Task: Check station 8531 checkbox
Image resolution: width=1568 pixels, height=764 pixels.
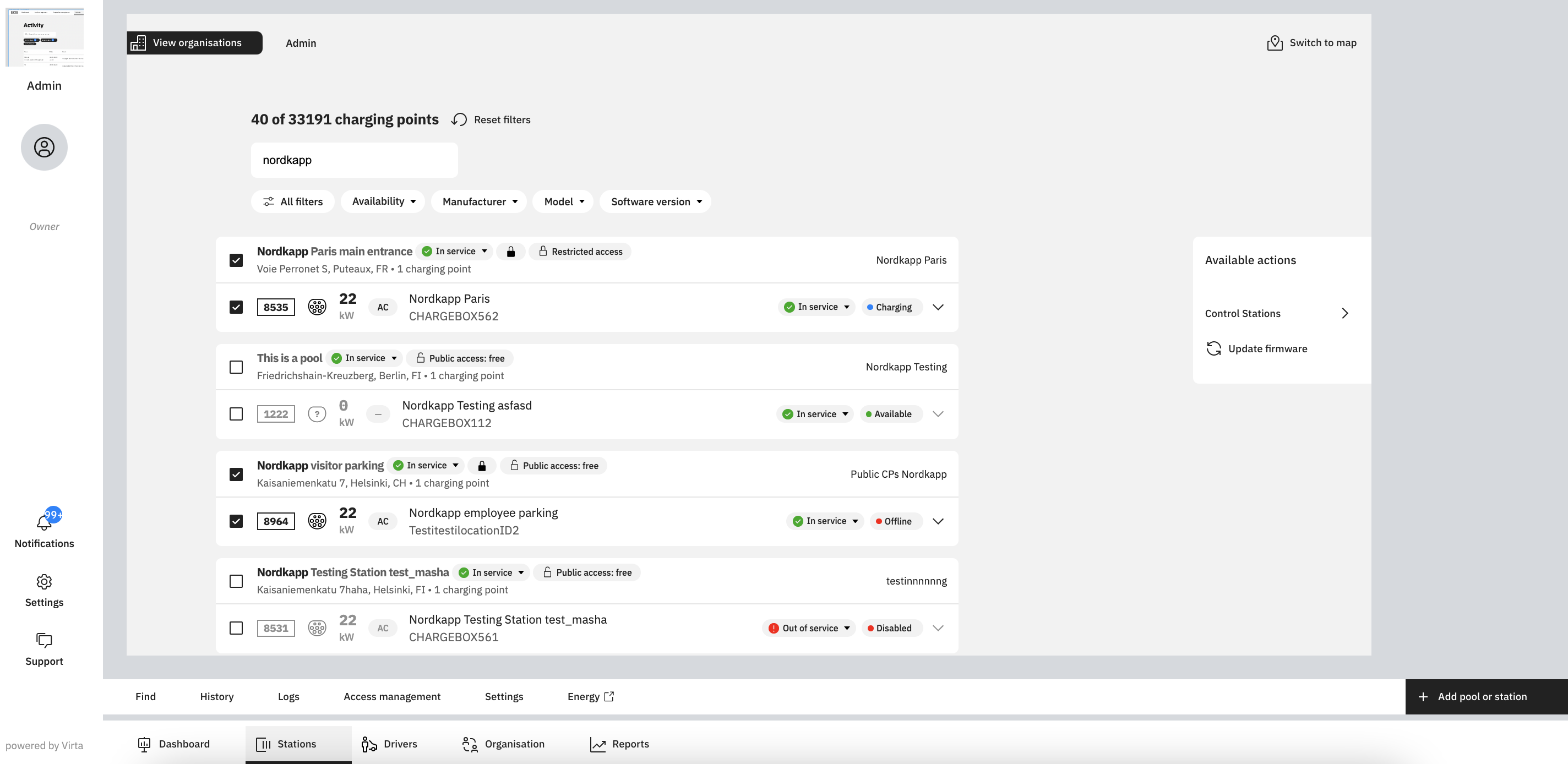Action: (236, 628)
